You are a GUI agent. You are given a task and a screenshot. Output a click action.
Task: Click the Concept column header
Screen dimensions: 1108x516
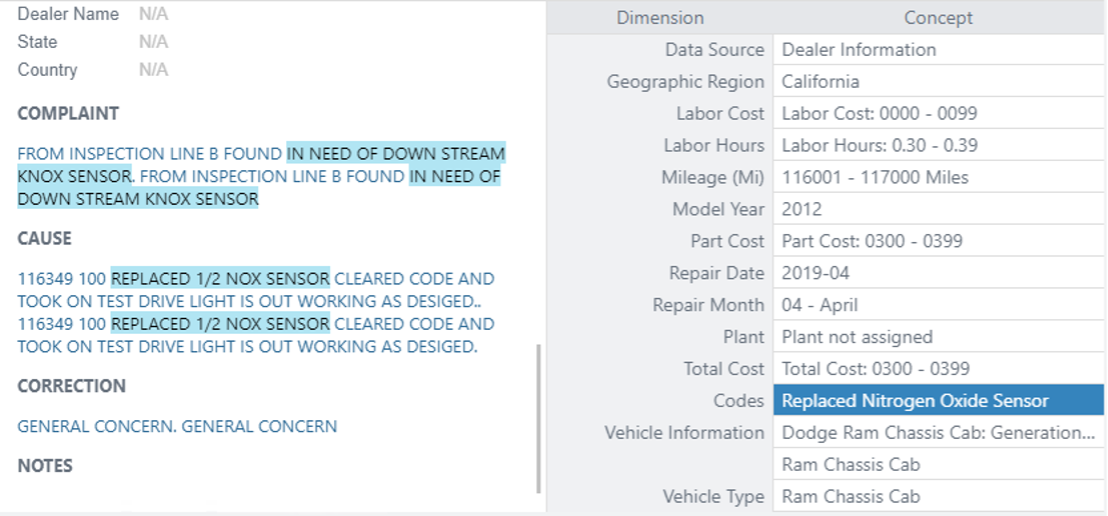pos(938,18)
